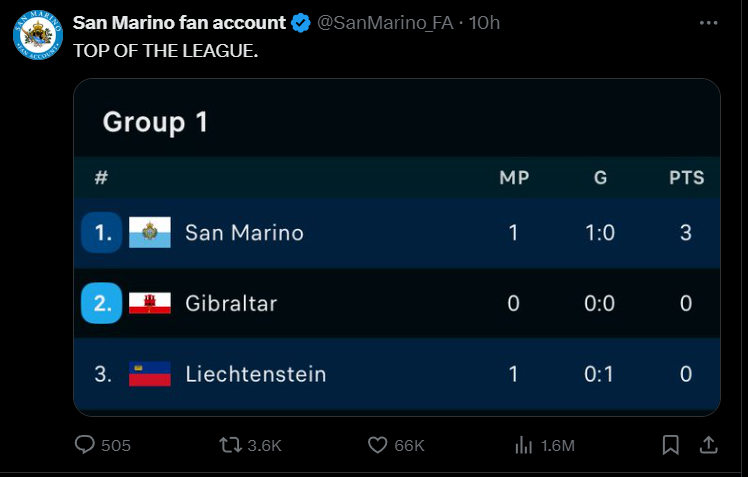Click the Gibraltar flag icon

150,303
